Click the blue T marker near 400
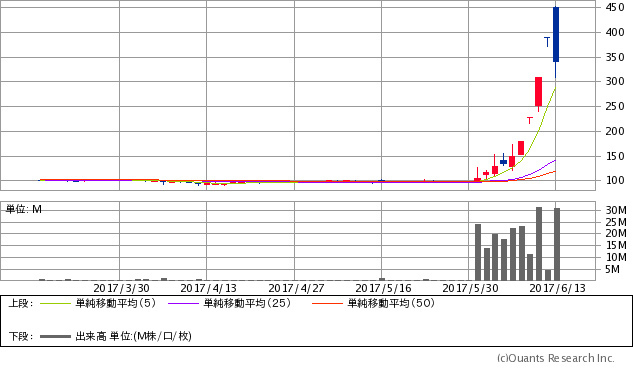 click(547, 42)
